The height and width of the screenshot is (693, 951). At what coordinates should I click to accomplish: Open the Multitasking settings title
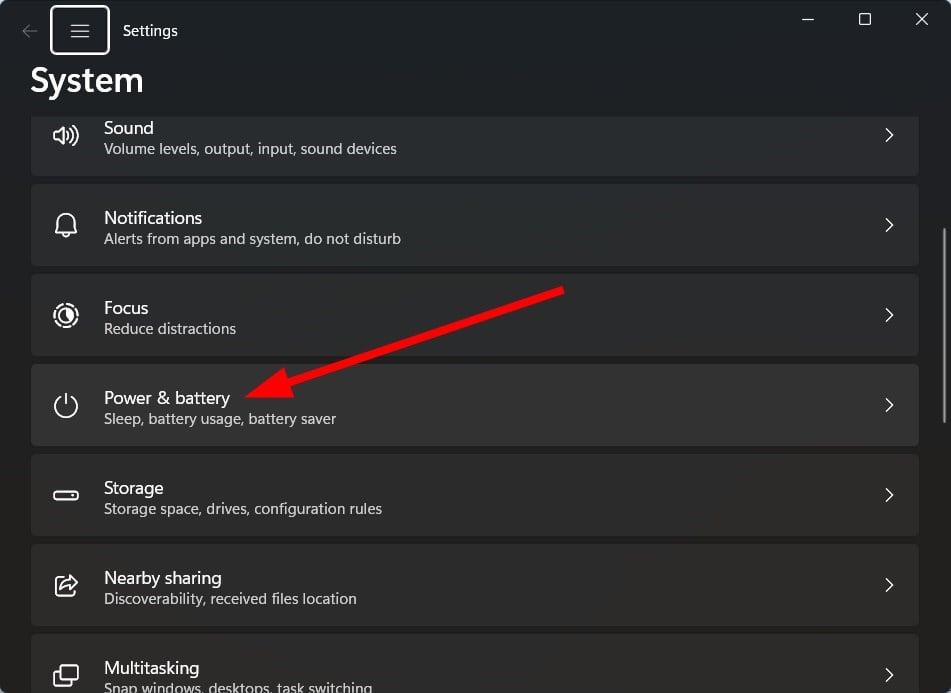[x=152, y=668]
